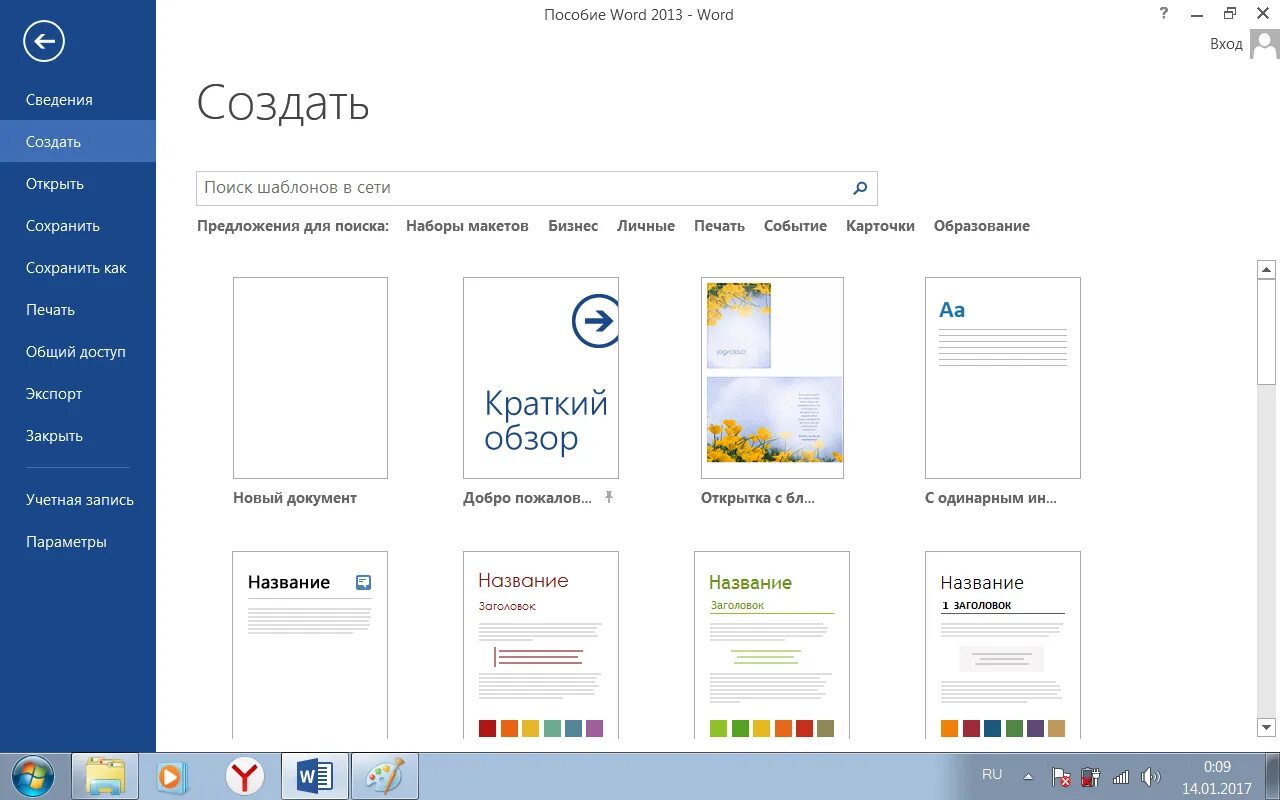Image resolution: width=1280 pixels, height=800 pixels.
Task: Show hidden tray icons arrow
Action: [1028, 776]
